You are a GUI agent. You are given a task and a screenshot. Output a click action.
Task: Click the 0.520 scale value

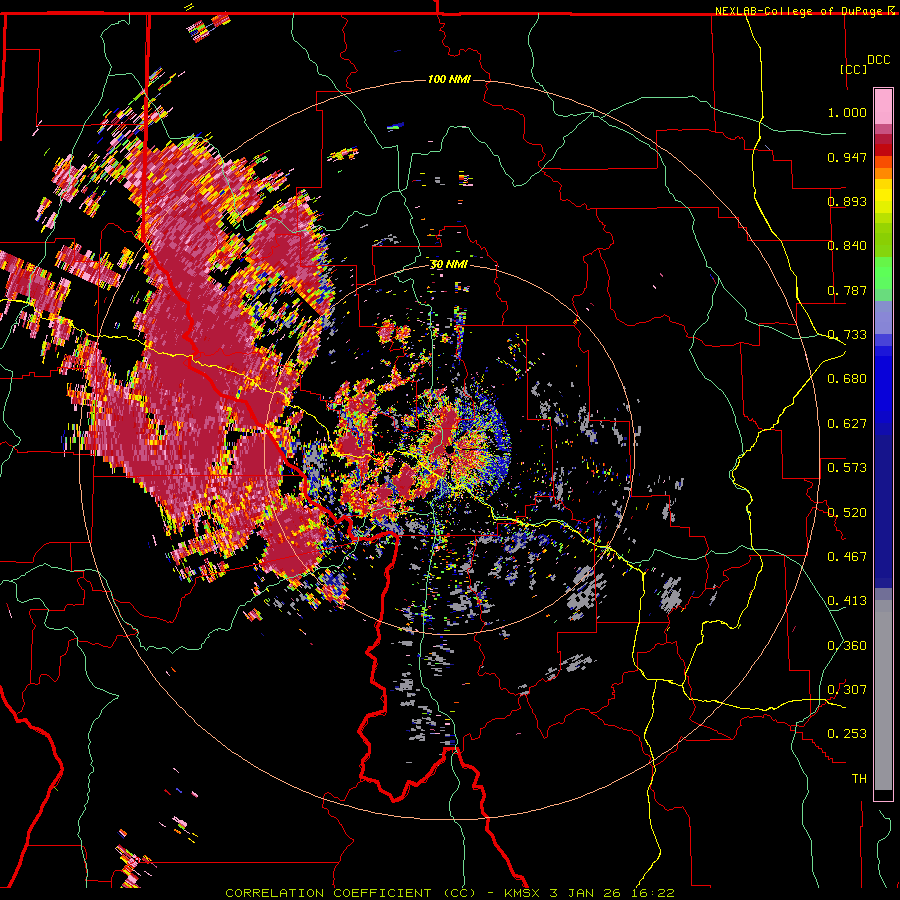(x=847, y=513)
